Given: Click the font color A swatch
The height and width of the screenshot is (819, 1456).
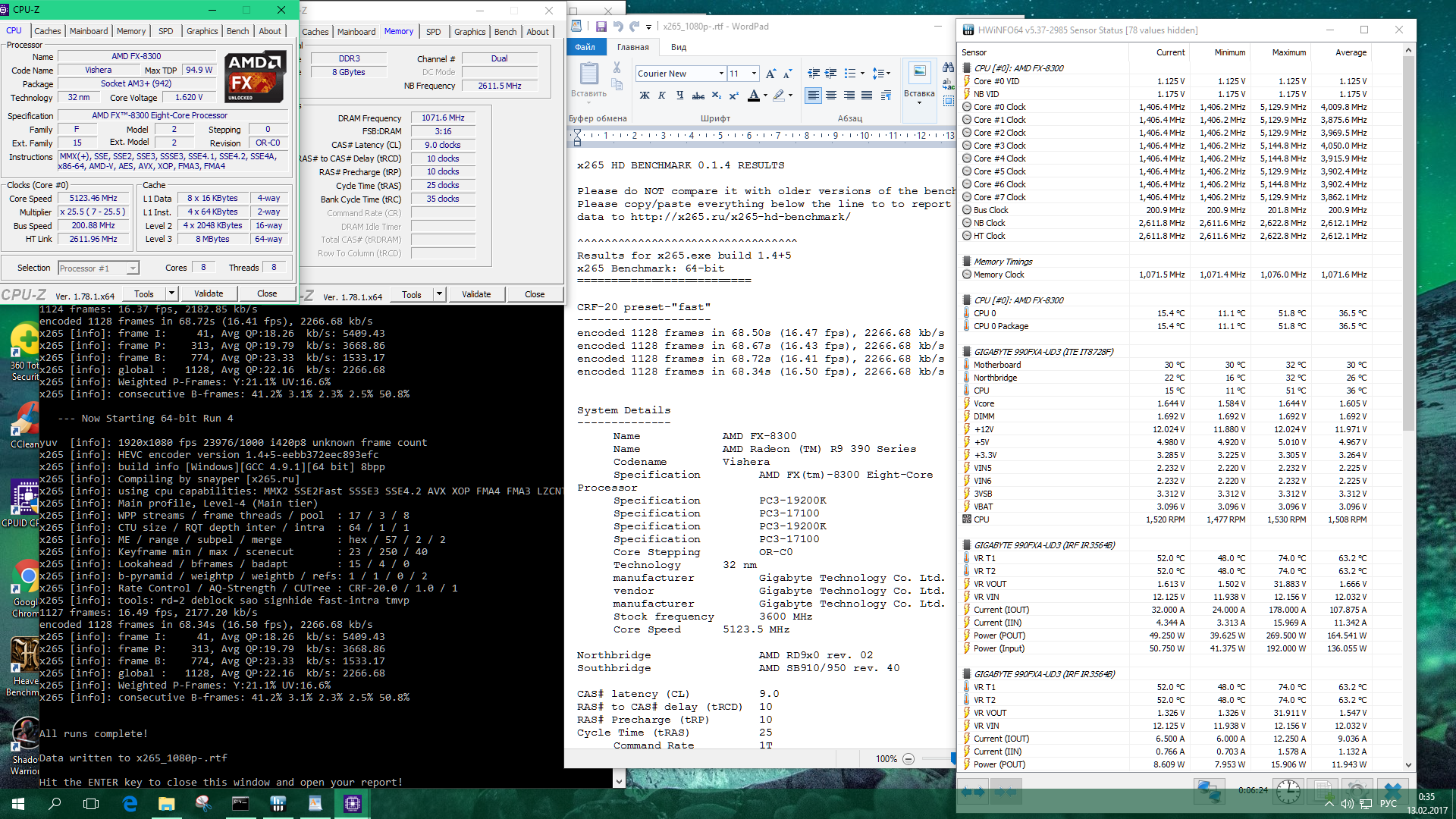Looking at the screenshot, I should (753, 96).
